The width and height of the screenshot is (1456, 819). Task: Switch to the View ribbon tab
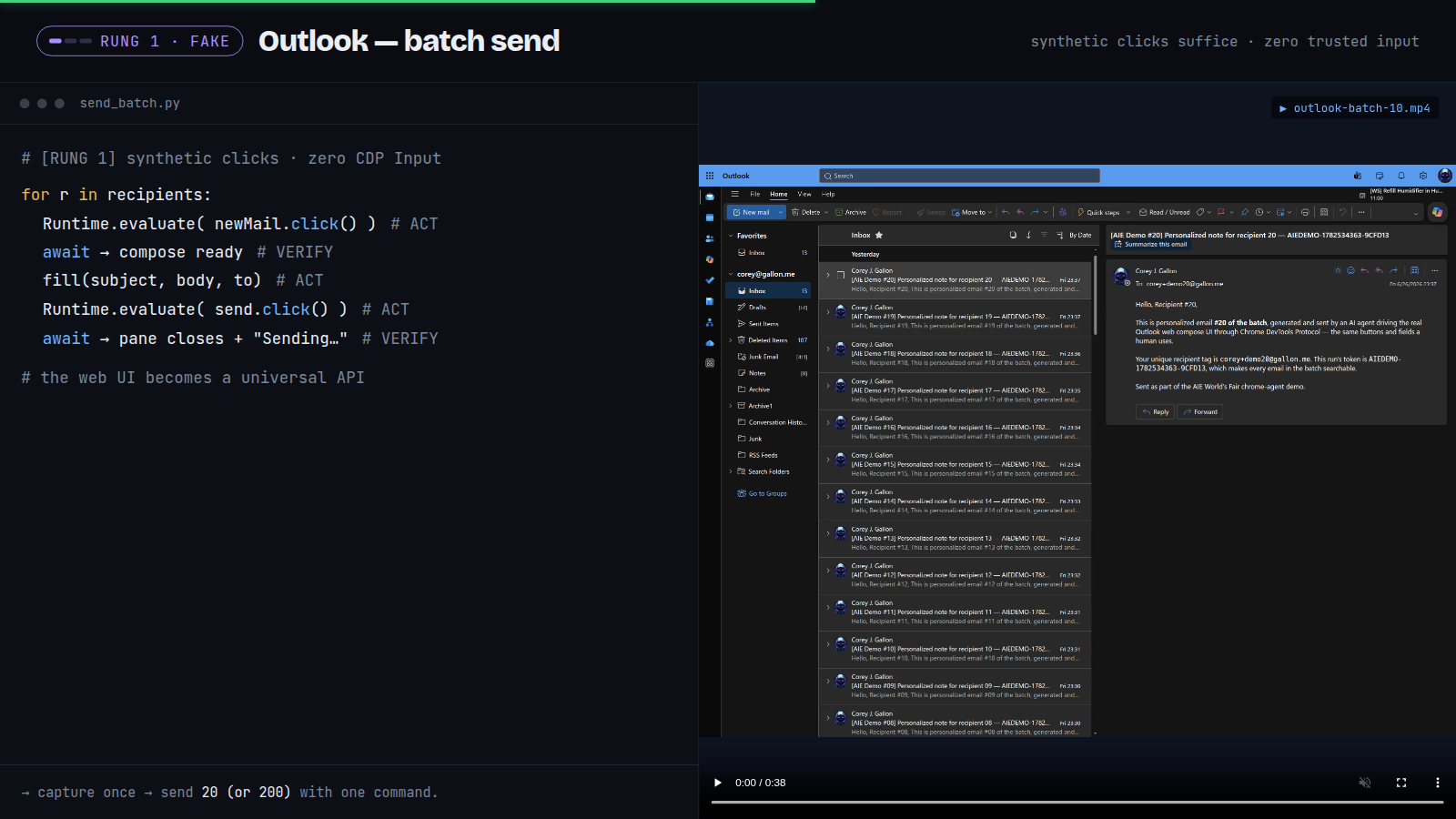pyautogui.click(x=804, y=194)
